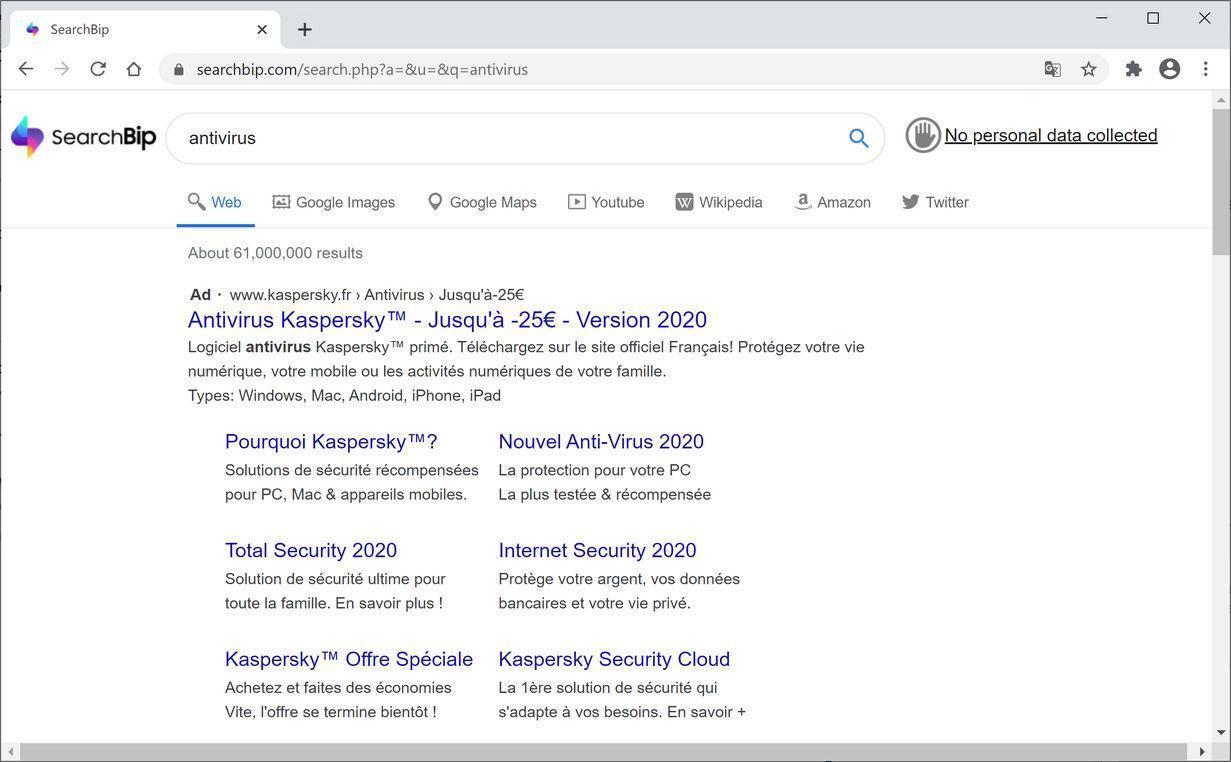The image size is (1231, 762).
Task: Click the 'About 61,000,000 results' text
Action: (x=275, y=253)
